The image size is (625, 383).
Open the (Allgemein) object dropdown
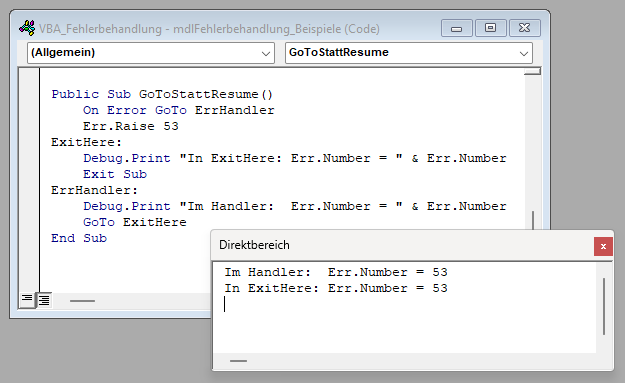coord(151,53)
